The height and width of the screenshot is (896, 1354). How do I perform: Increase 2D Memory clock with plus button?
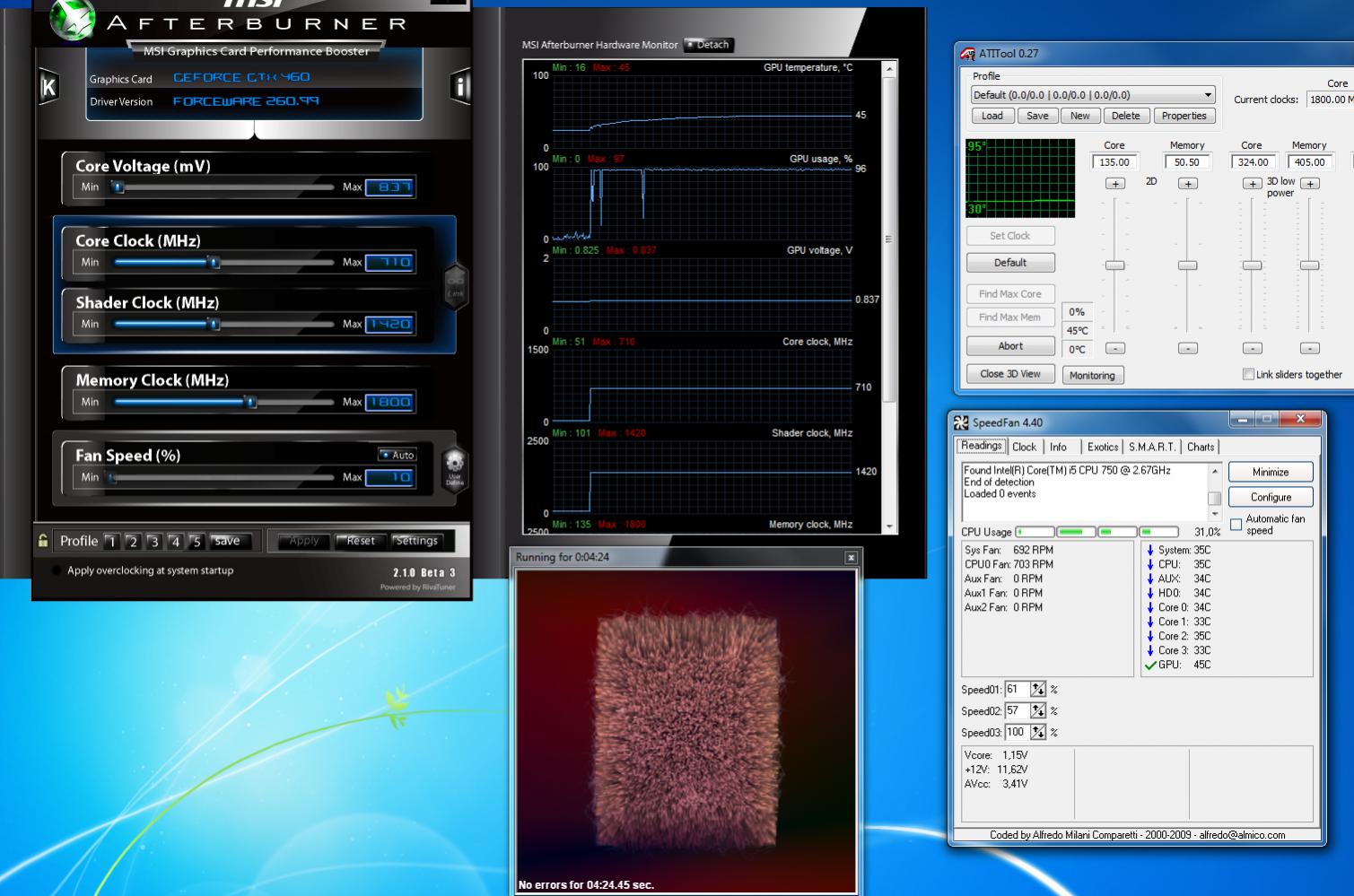coord(1187,184)
